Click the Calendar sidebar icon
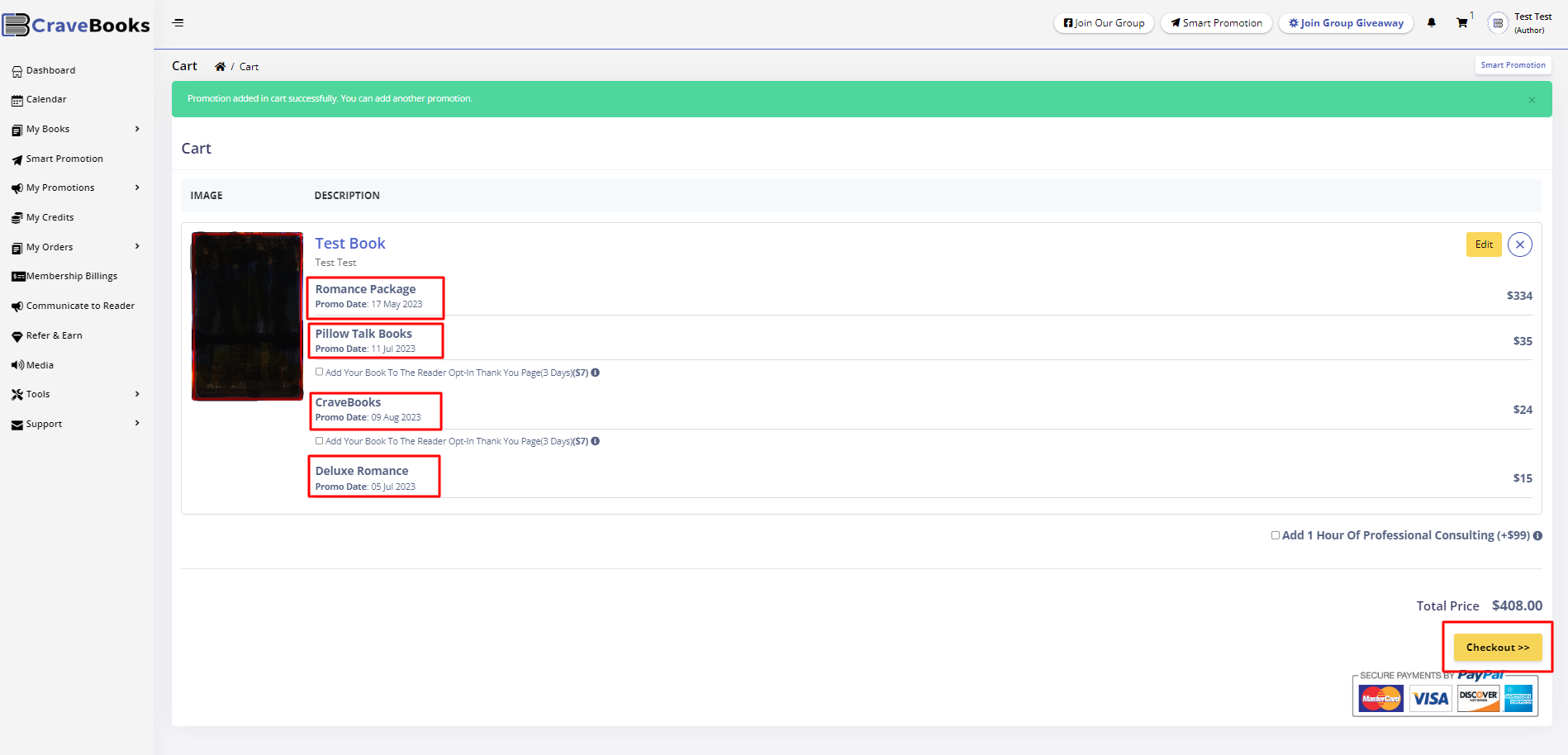This screenshot has width=1568, height=755. [x=17, y=101]
